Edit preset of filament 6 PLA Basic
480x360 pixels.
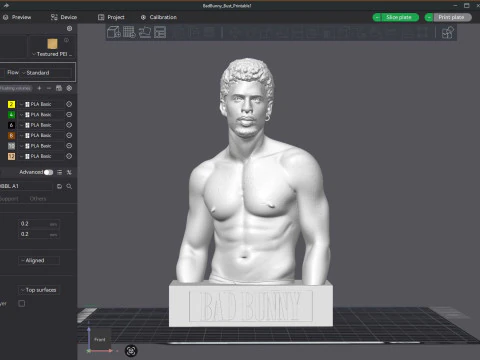(69, 125)
